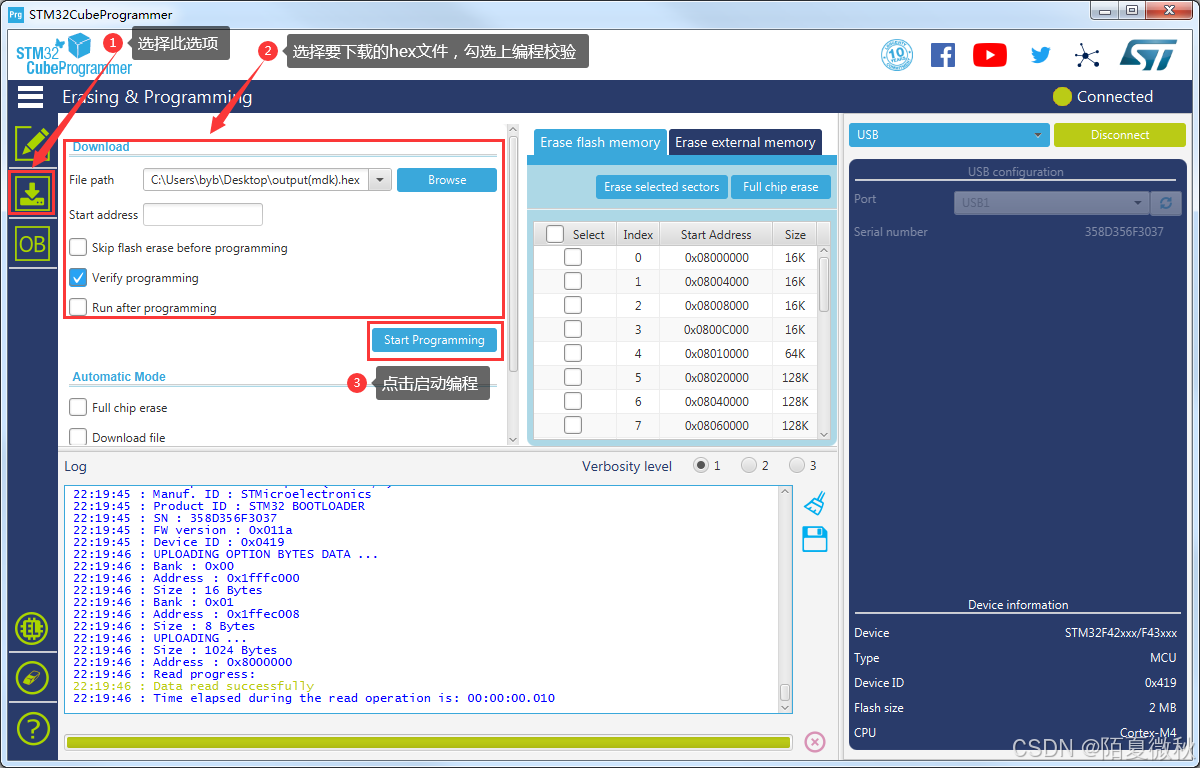The image size is (1200, 768).
Task: Check Download file in Automatic Mode
Action: [x=78, y=437]
